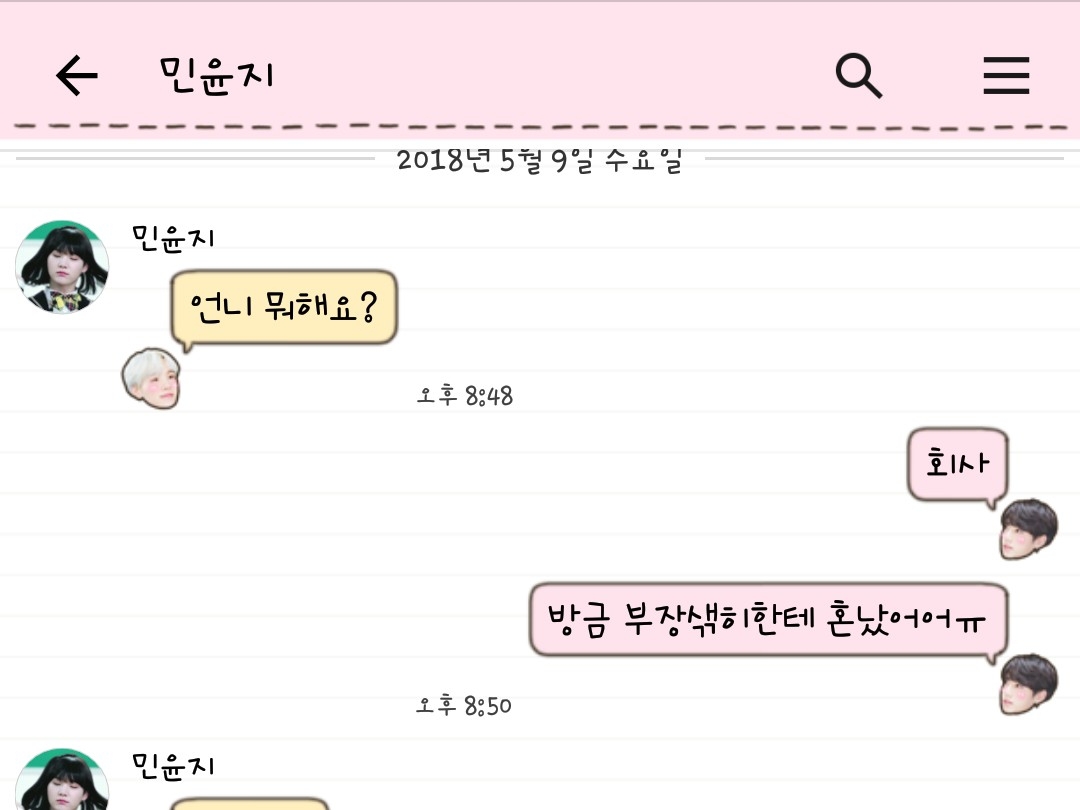Tap the face sticker under 회사 bubble
Viewport: 1080px width, 810px height.
(x=1028, y=529)
